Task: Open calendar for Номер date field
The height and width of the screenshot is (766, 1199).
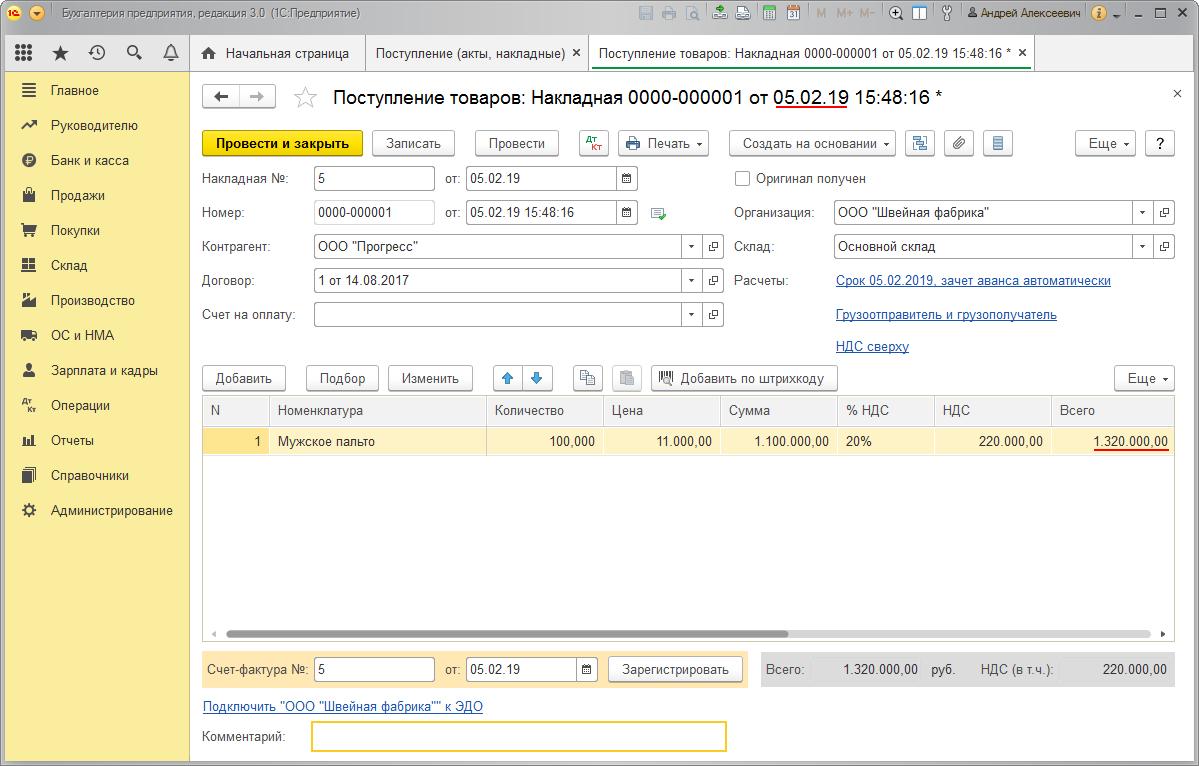Action: coord(627,213)
